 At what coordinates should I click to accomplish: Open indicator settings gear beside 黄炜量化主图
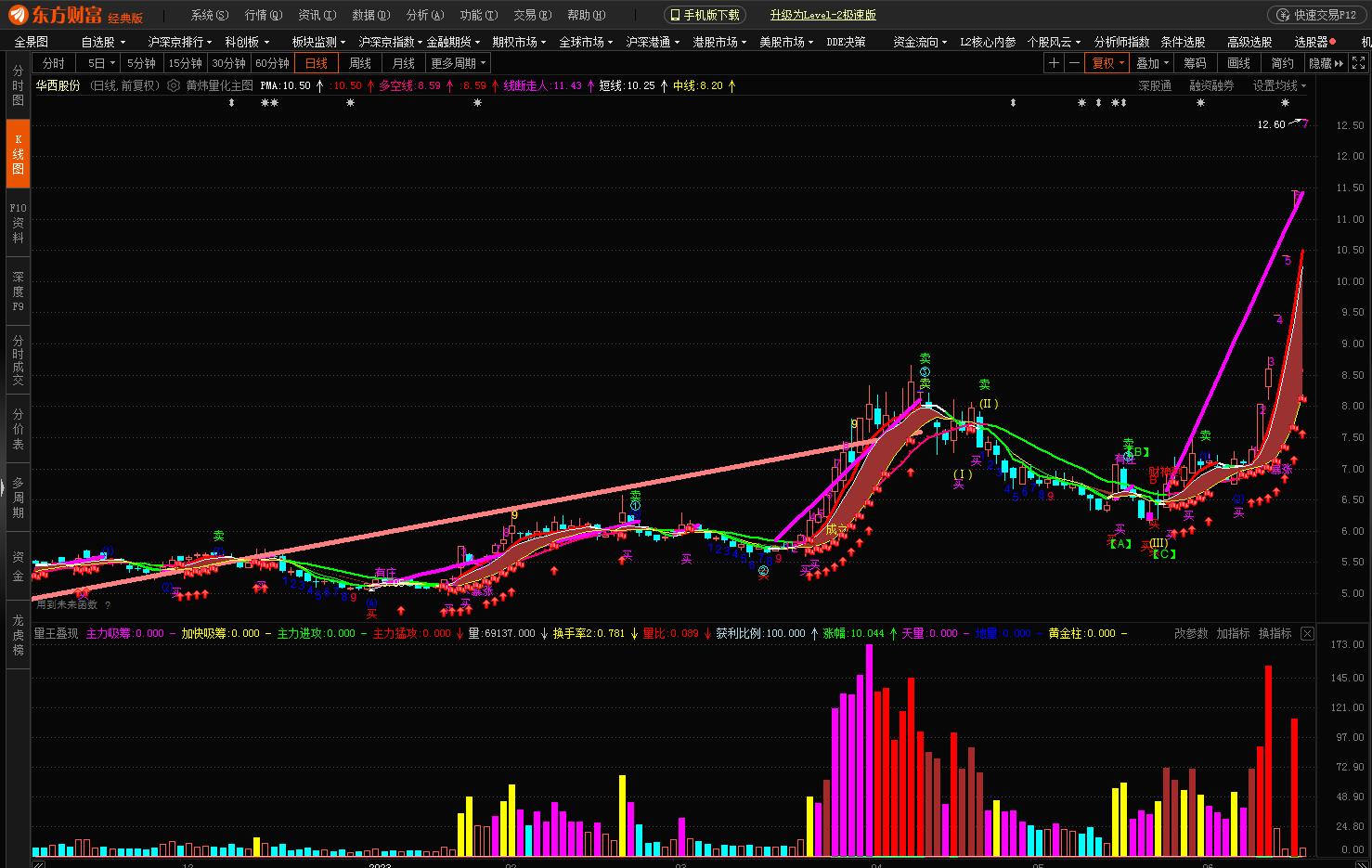(x=174, y=85)
